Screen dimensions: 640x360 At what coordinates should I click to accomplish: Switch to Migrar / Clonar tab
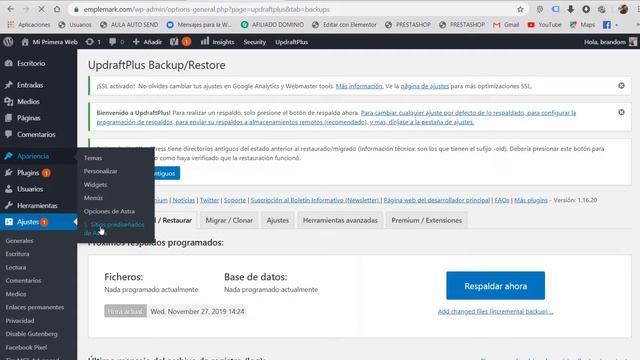point(229,220)
